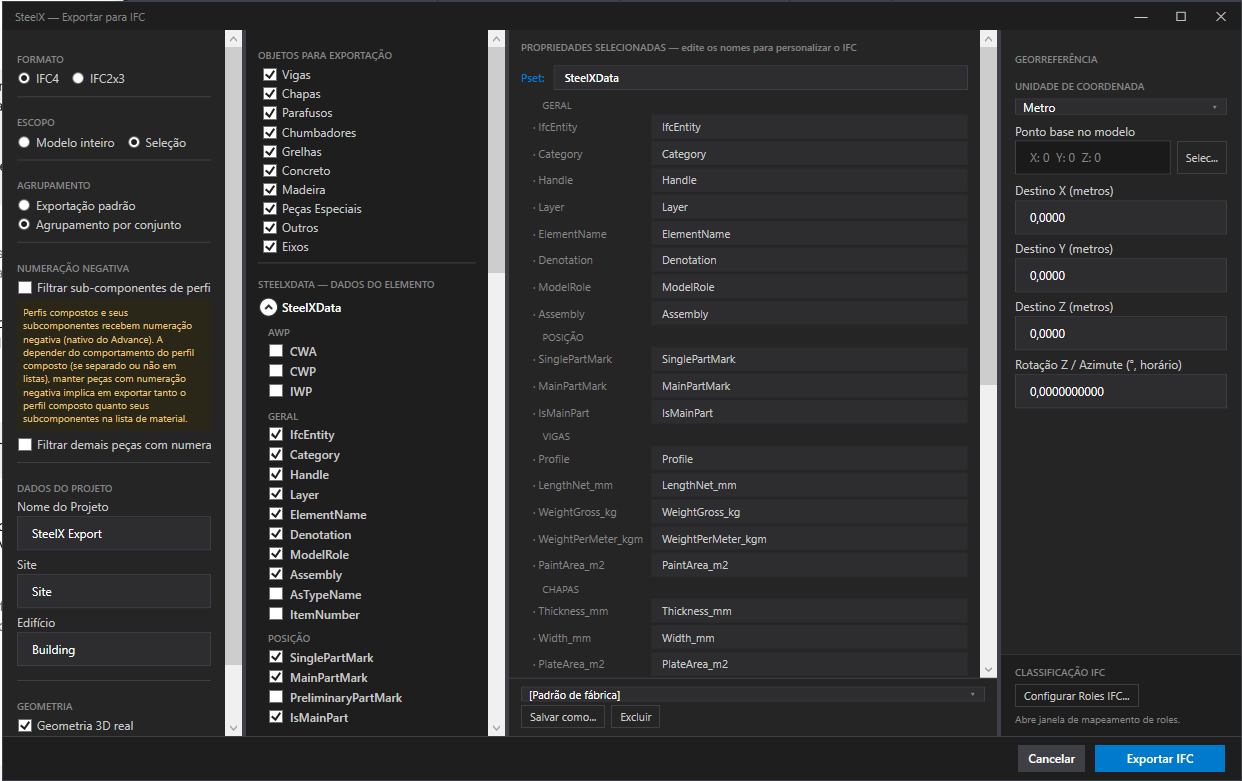This screenshot has width=1242, height=781.
Task: Select the IFC2x3 format option
Action: (x=78, y=78)
